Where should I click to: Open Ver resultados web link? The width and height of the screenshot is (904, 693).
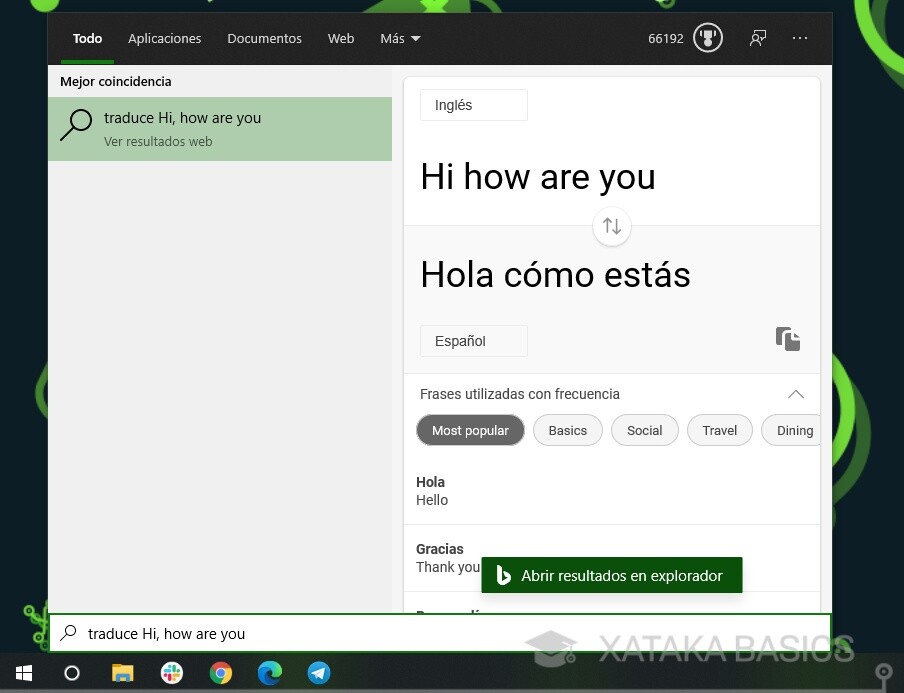(x=158, y=141)
